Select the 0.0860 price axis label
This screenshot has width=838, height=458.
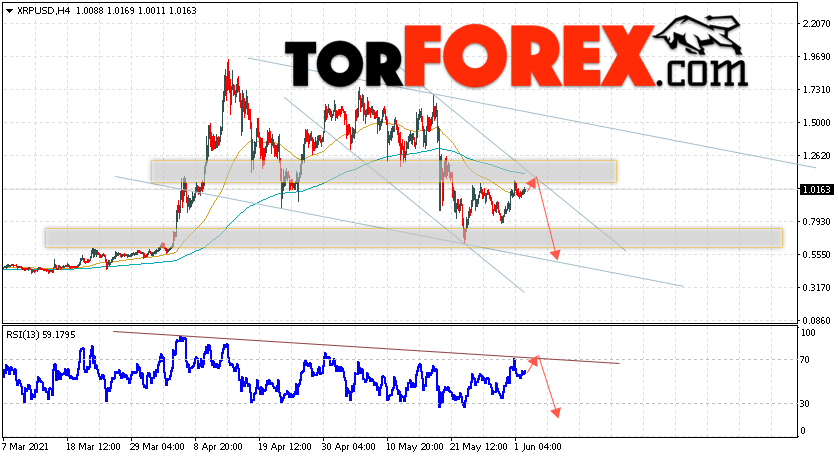point(817,321)
